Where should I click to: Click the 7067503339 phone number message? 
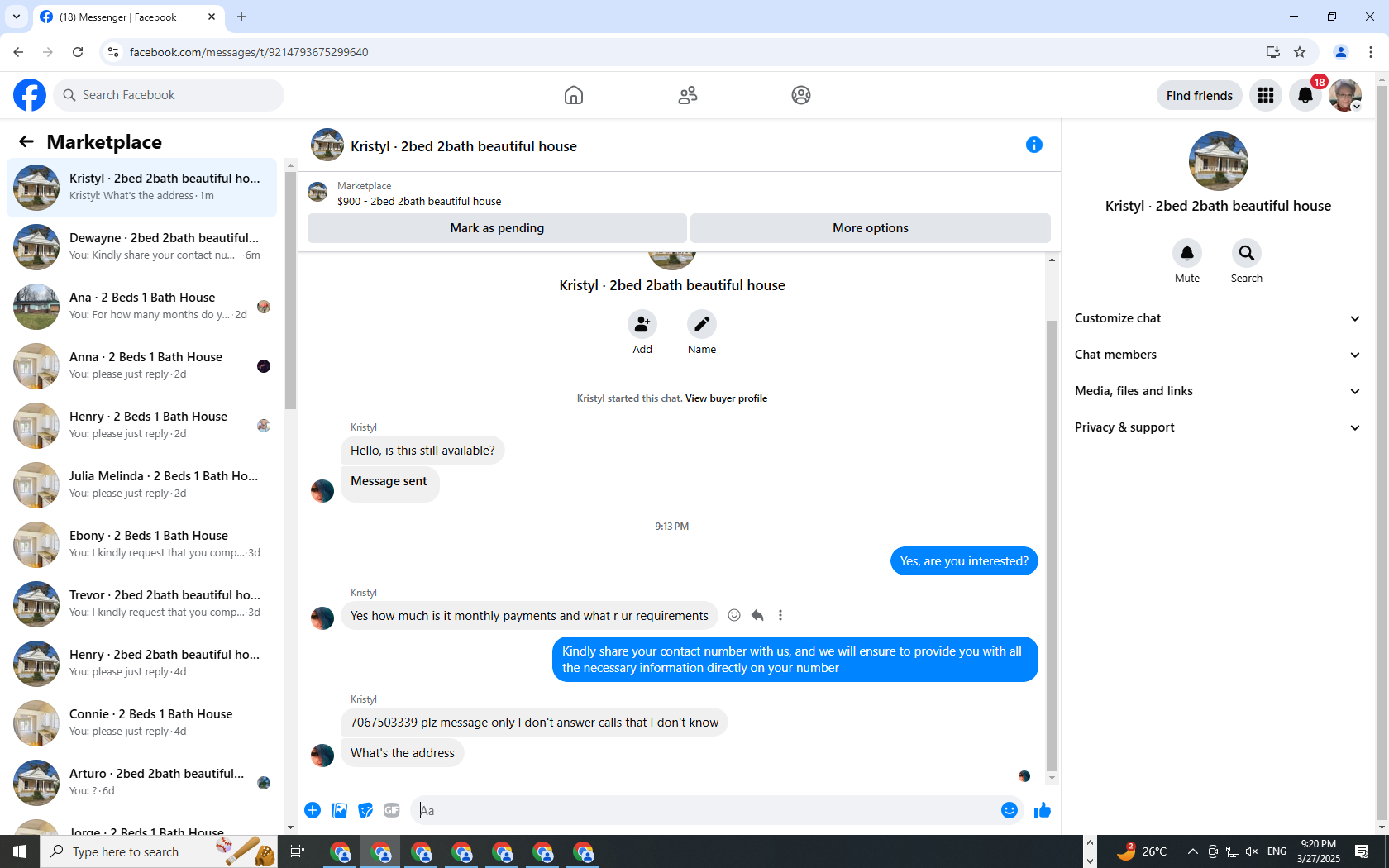click(x=534, y=723)
